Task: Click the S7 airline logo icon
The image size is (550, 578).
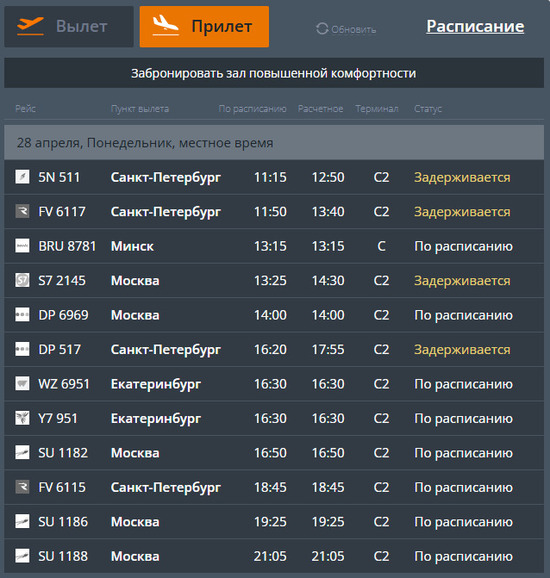Action: [x=22, y=280]
